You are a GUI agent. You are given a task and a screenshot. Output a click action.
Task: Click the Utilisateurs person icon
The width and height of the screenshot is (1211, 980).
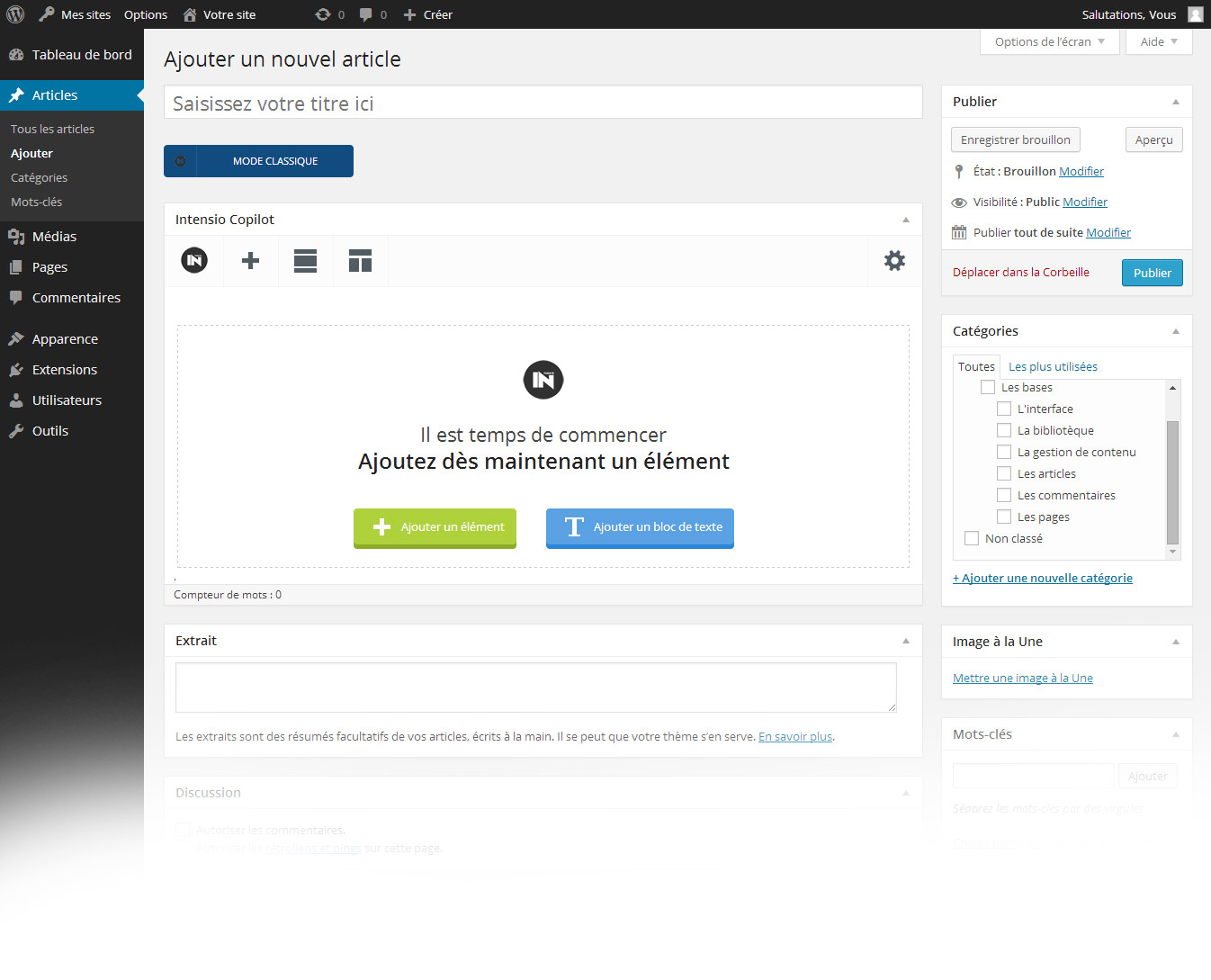[16, 400]
